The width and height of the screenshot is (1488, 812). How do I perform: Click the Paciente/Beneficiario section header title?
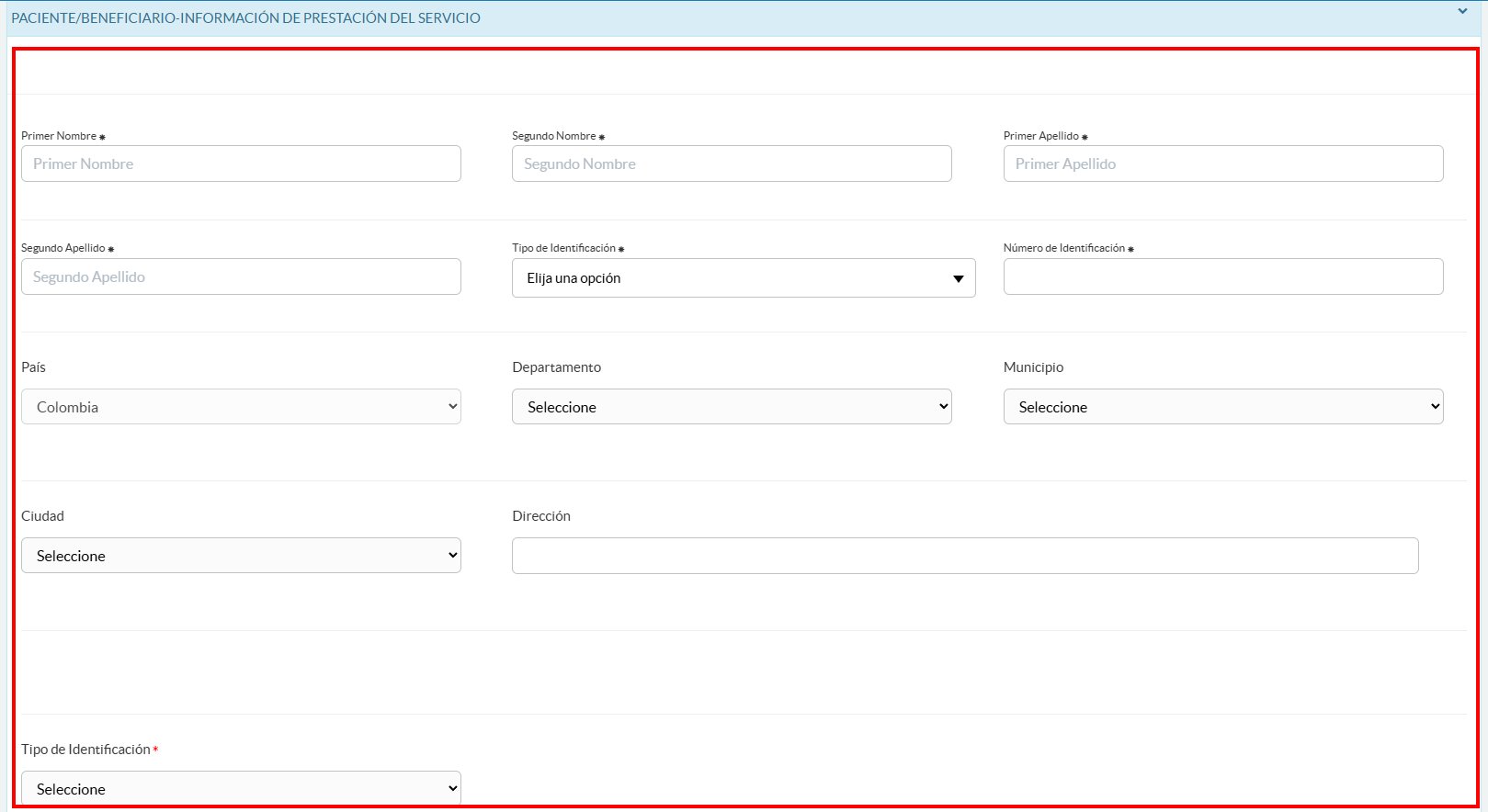pyautogui.click(x=245, y=18)
